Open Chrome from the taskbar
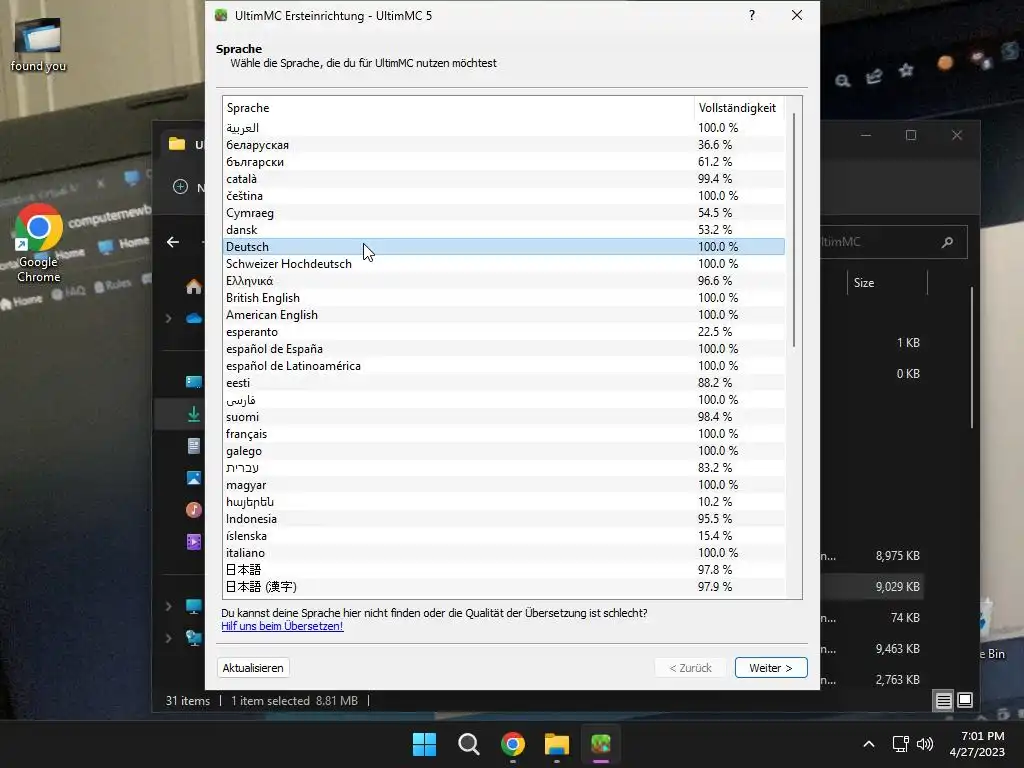Screen dimensions: 1024x768 [x=513, y=744]
